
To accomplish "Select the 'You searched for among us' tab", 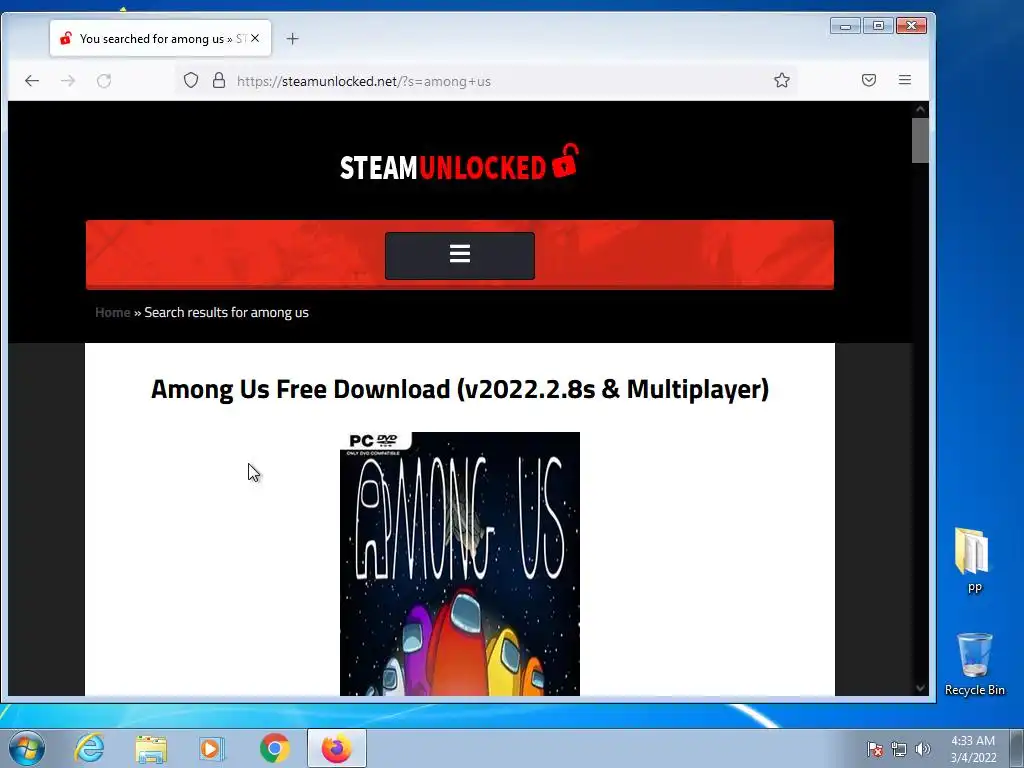I will 161,39.
